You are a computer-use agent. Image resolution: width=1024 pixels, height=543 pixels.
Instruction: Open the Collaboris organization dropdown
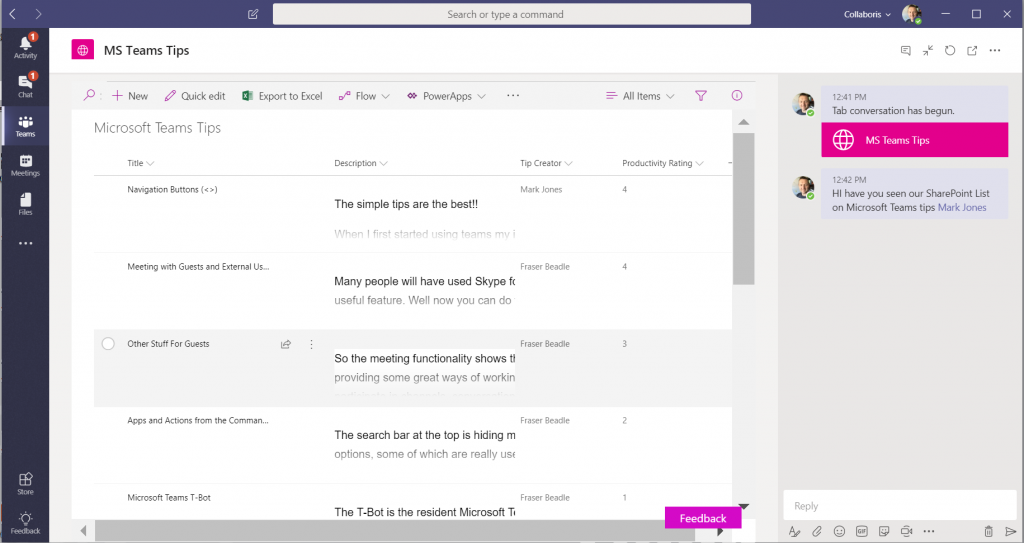(x=867, y=14)
